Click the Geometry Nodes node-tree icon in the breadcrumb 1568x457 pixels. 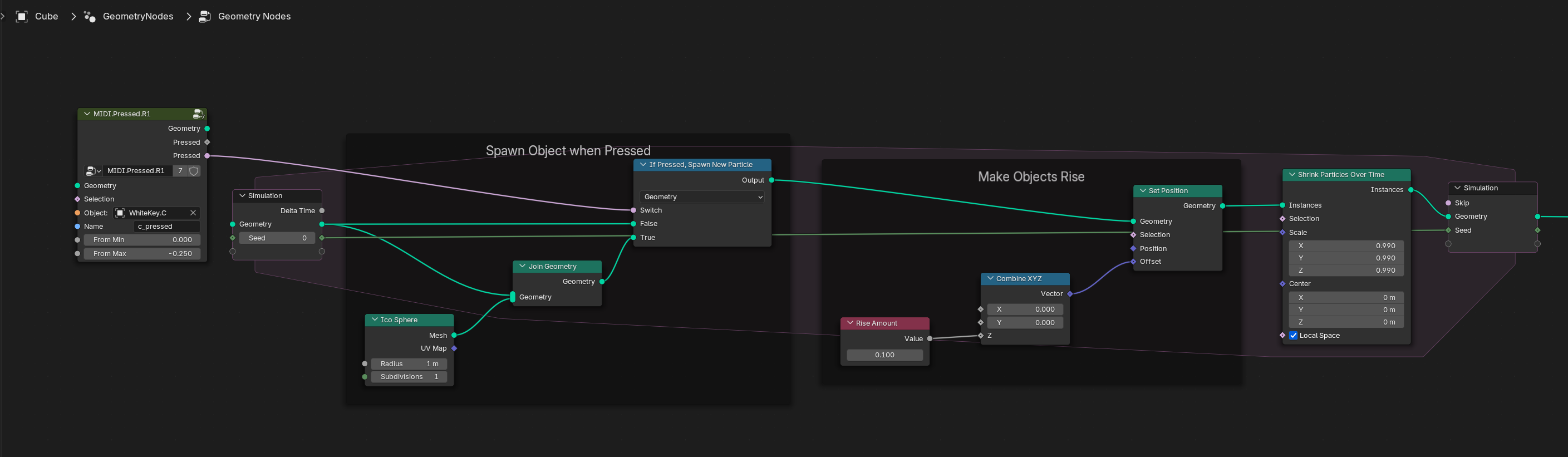[x=205, y=17]
